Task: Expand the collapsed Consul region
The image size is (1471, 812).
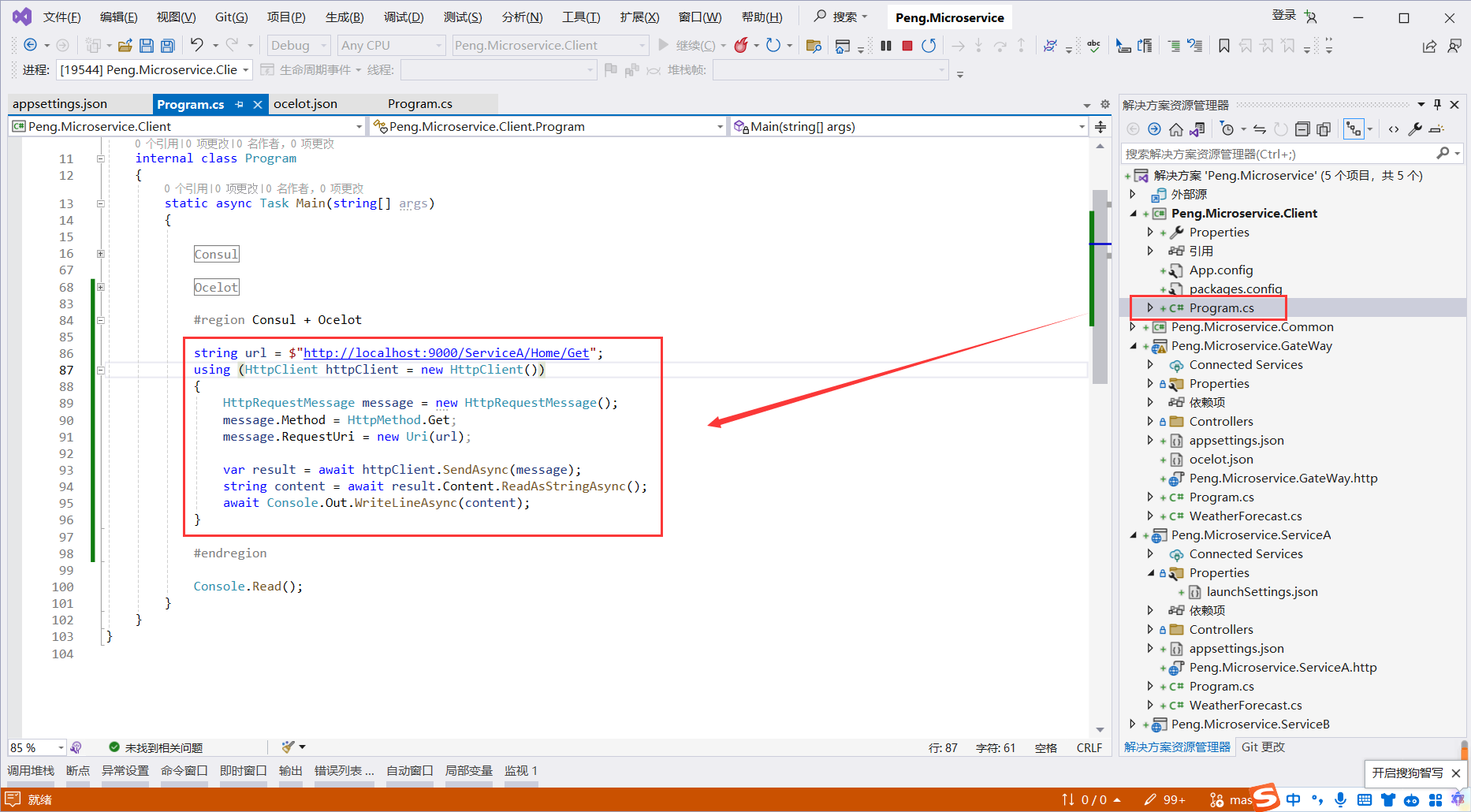Action: [x=101, y=254]
